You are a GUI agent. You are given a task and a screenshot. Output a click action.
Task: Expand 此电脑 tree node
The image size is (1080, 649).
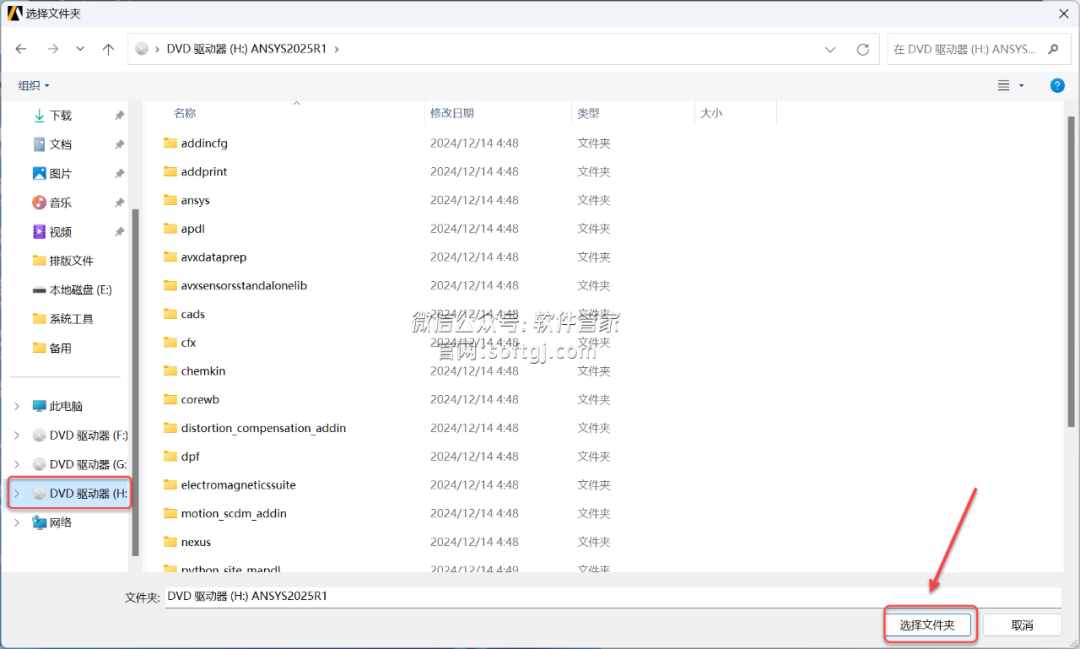17,406
